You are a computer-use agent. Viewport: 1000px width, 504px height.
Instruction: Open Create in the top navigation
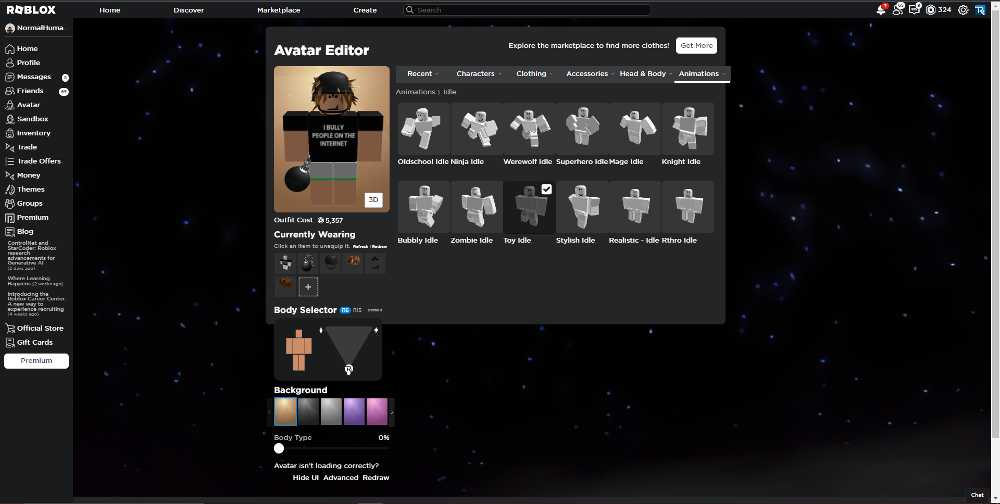[x=365, y=10]
